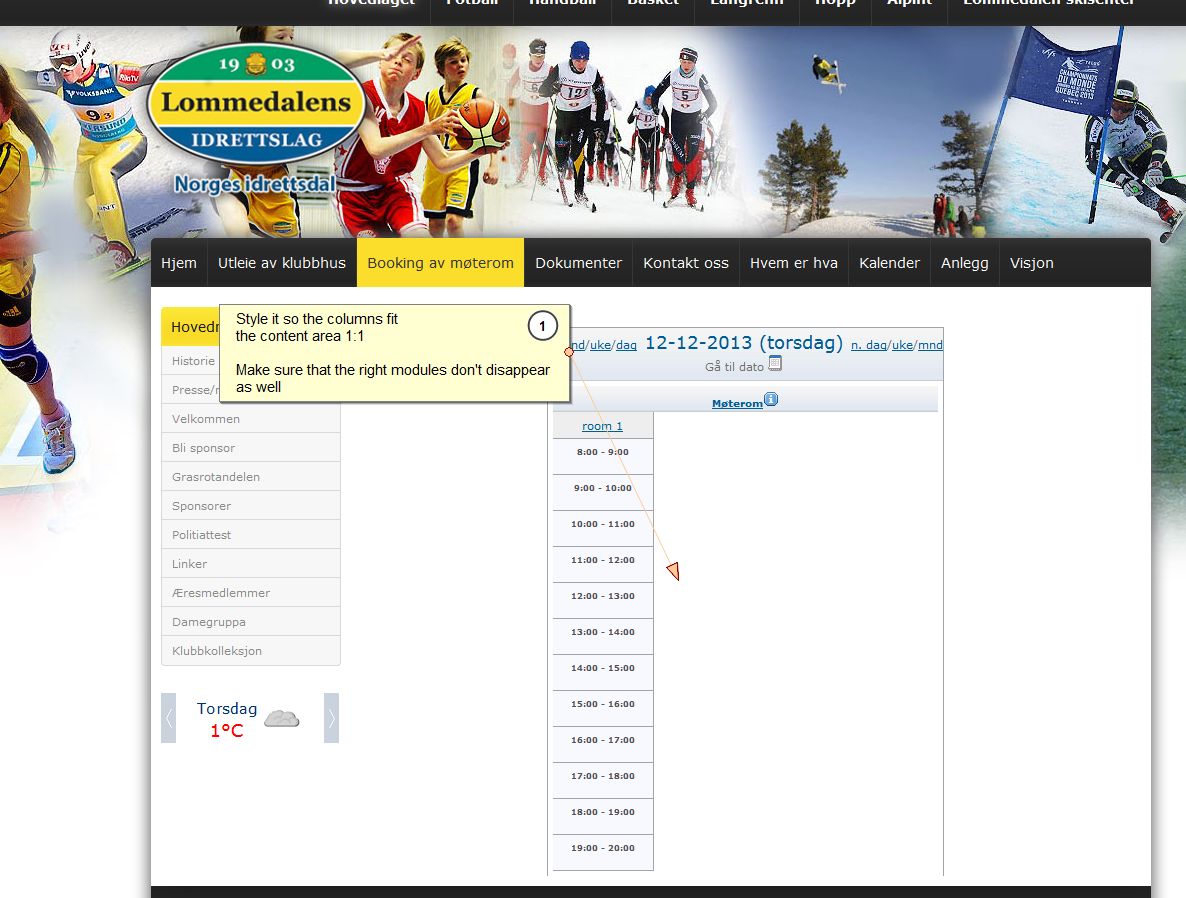Open the Møterom link in the table header
1186x898 pixels.
pyautogui.click(x=737, y=403)
